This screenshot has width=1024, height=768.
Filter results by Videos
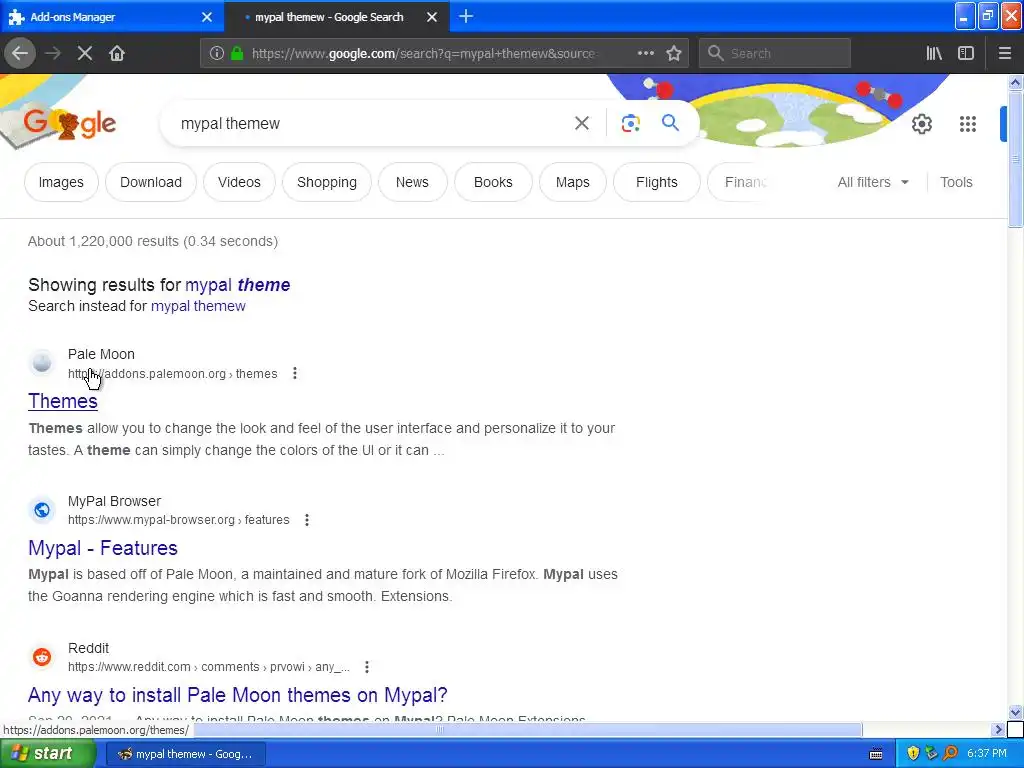pyautogui.click(x=239, y=182)
